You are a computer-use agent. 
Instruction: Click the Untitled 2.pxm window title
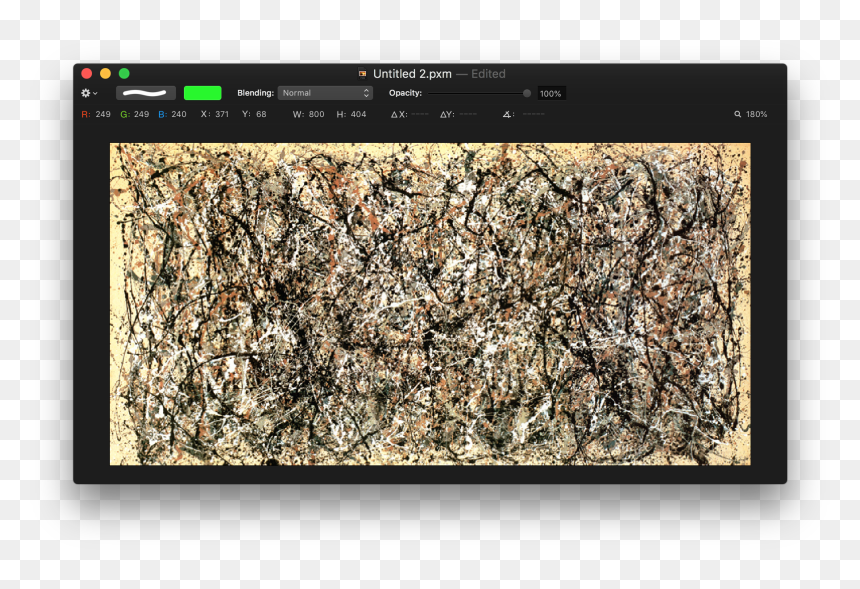click(x=412, y=73)
